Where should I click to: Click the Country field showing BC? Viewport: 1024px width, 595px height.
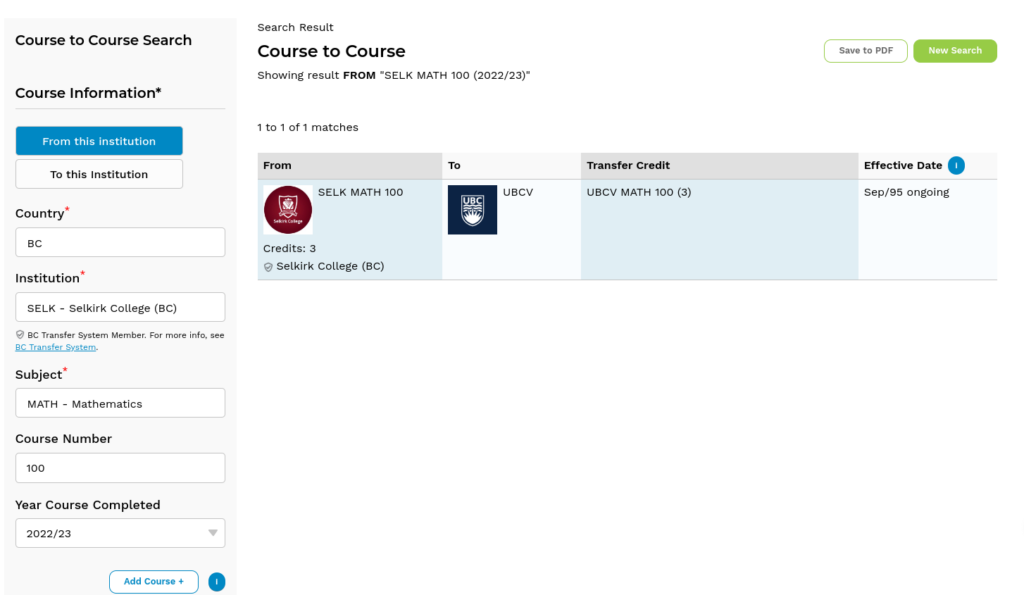[120, 243]
